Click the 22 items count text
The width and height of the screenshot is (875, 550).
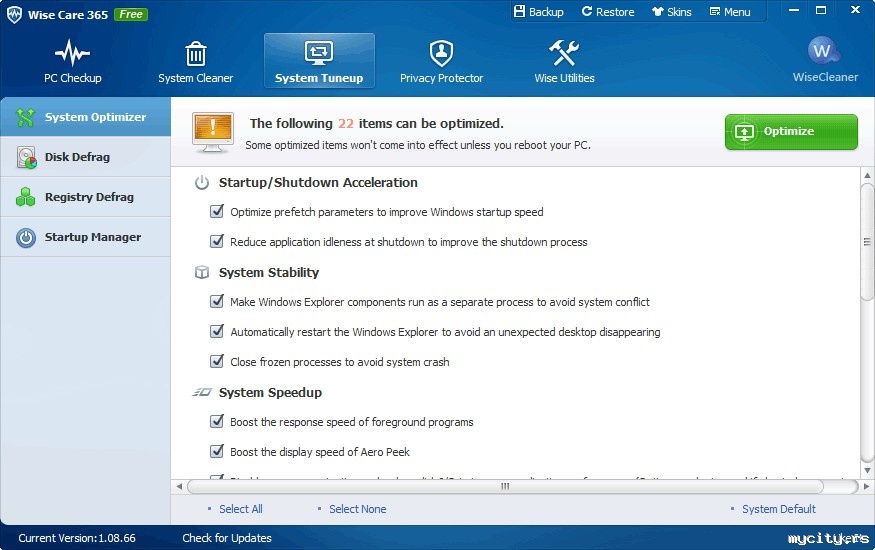pos(346,123)
